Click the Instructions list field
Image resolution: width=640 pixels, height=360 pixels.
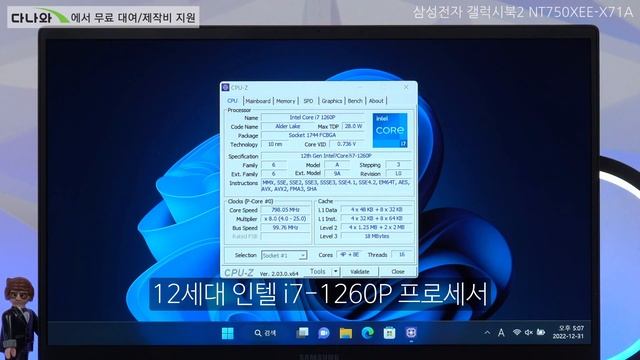click(x=336, y=186)
